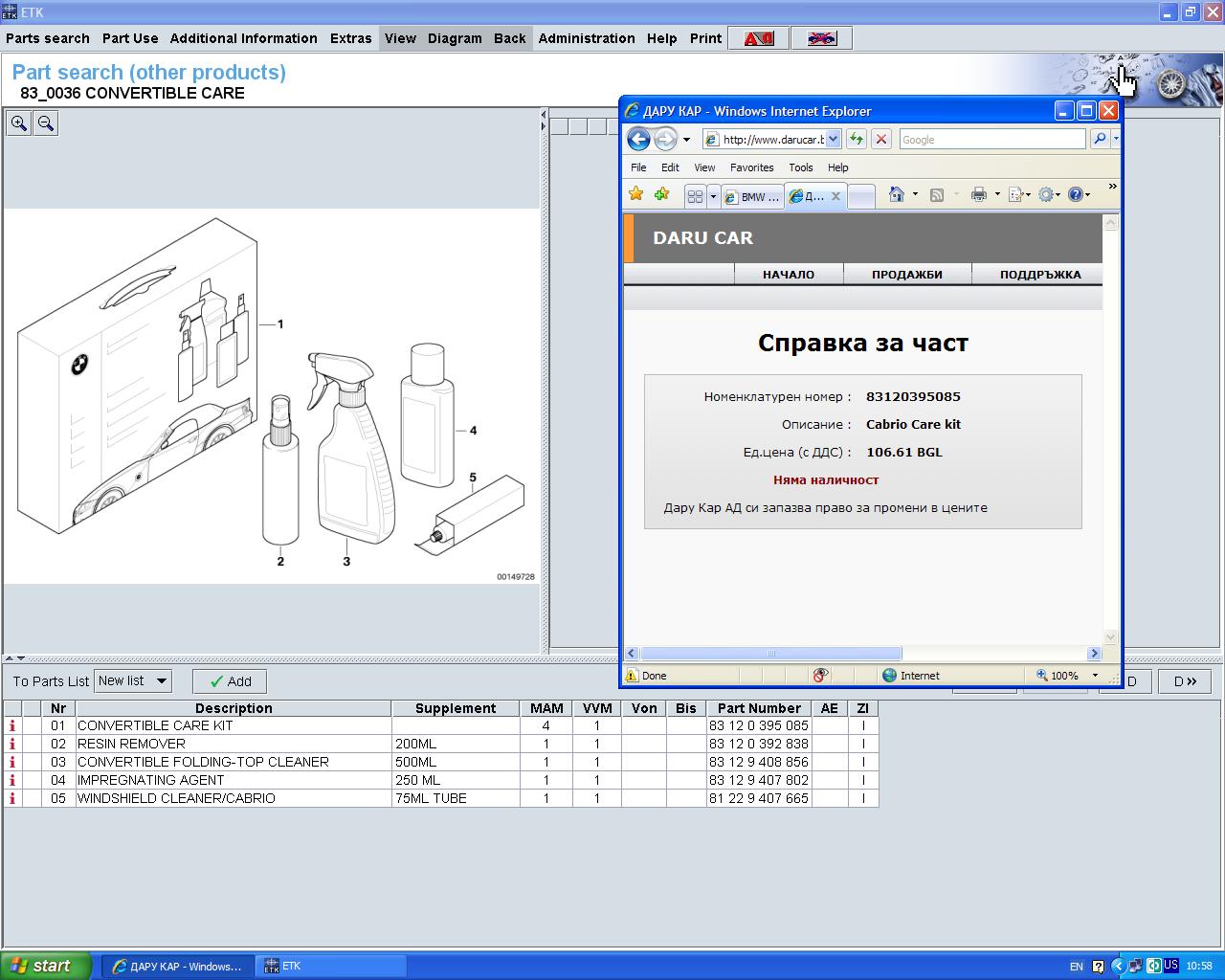This screenshot has height=980, width=1225.
Task: Open zoom level dropdown in IE status bar
Action: [1095, 675]
